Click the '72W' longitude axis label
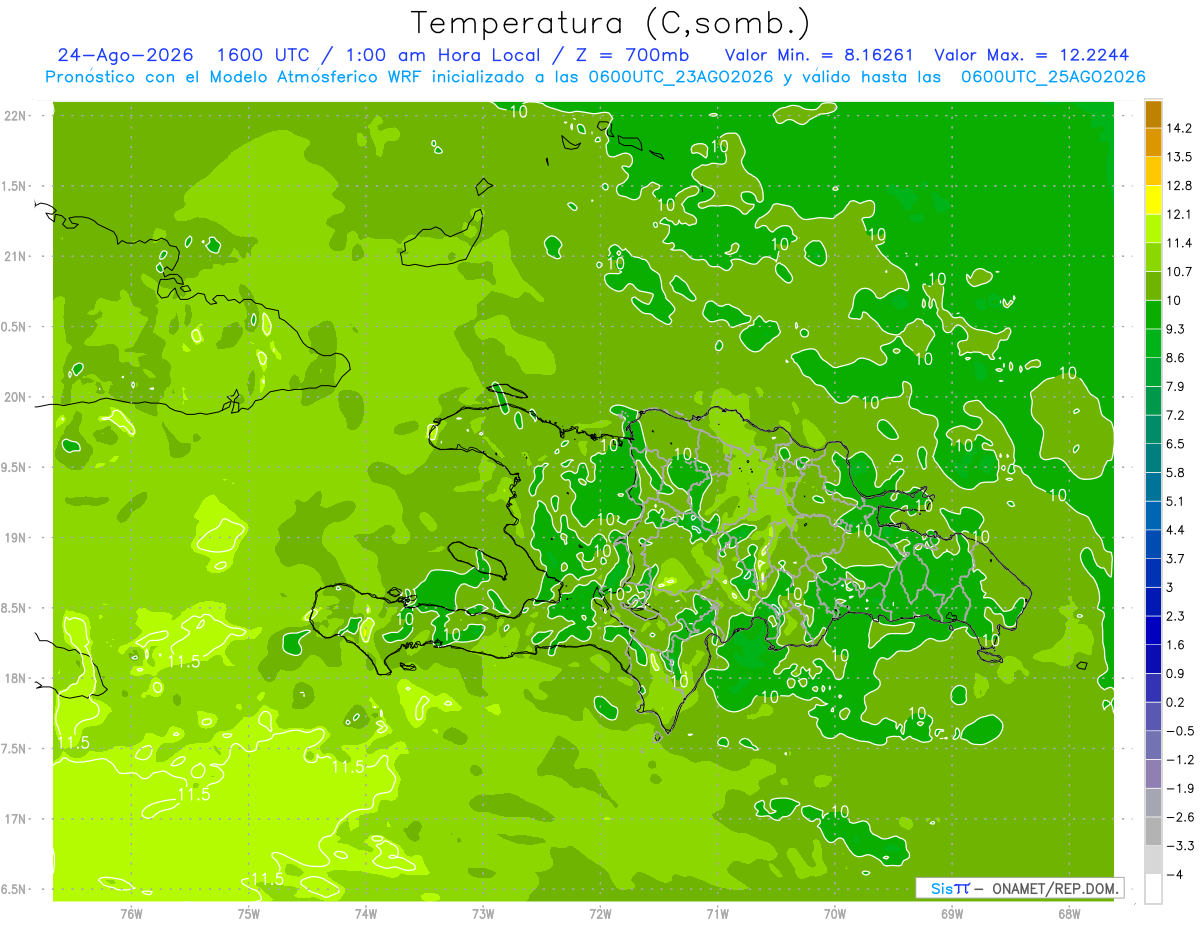 pos(600,913)
